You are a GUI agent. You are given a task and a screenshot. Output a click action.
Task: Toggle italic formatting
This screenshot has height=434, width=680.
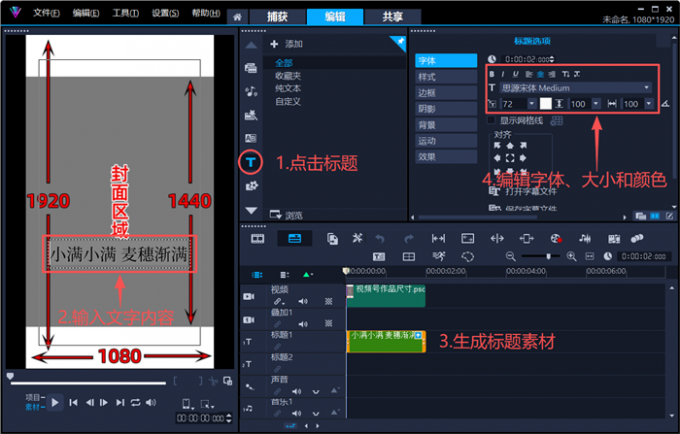503,74
